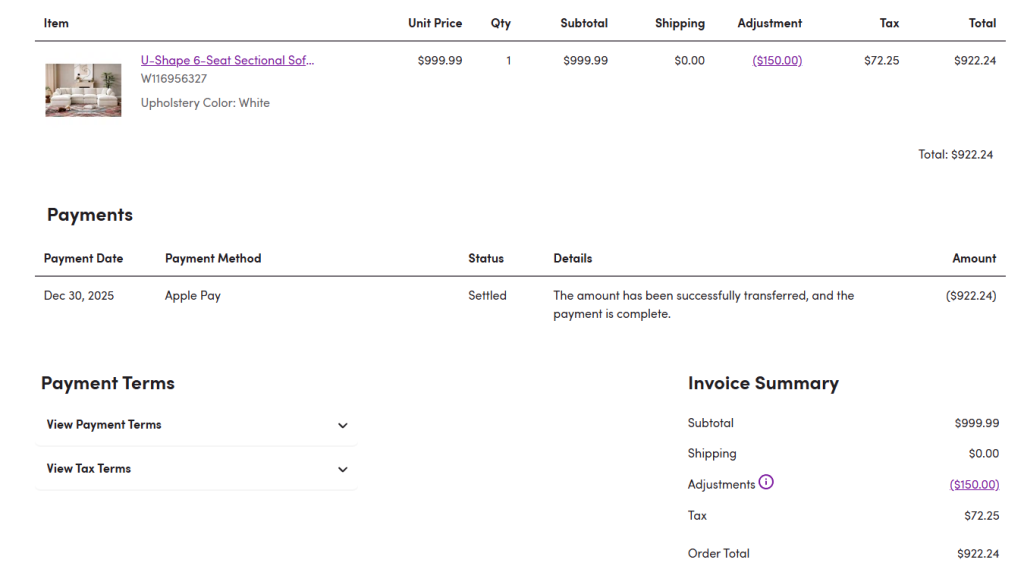Click the Item column header
1024x566 pixels.
coord(56,23)
